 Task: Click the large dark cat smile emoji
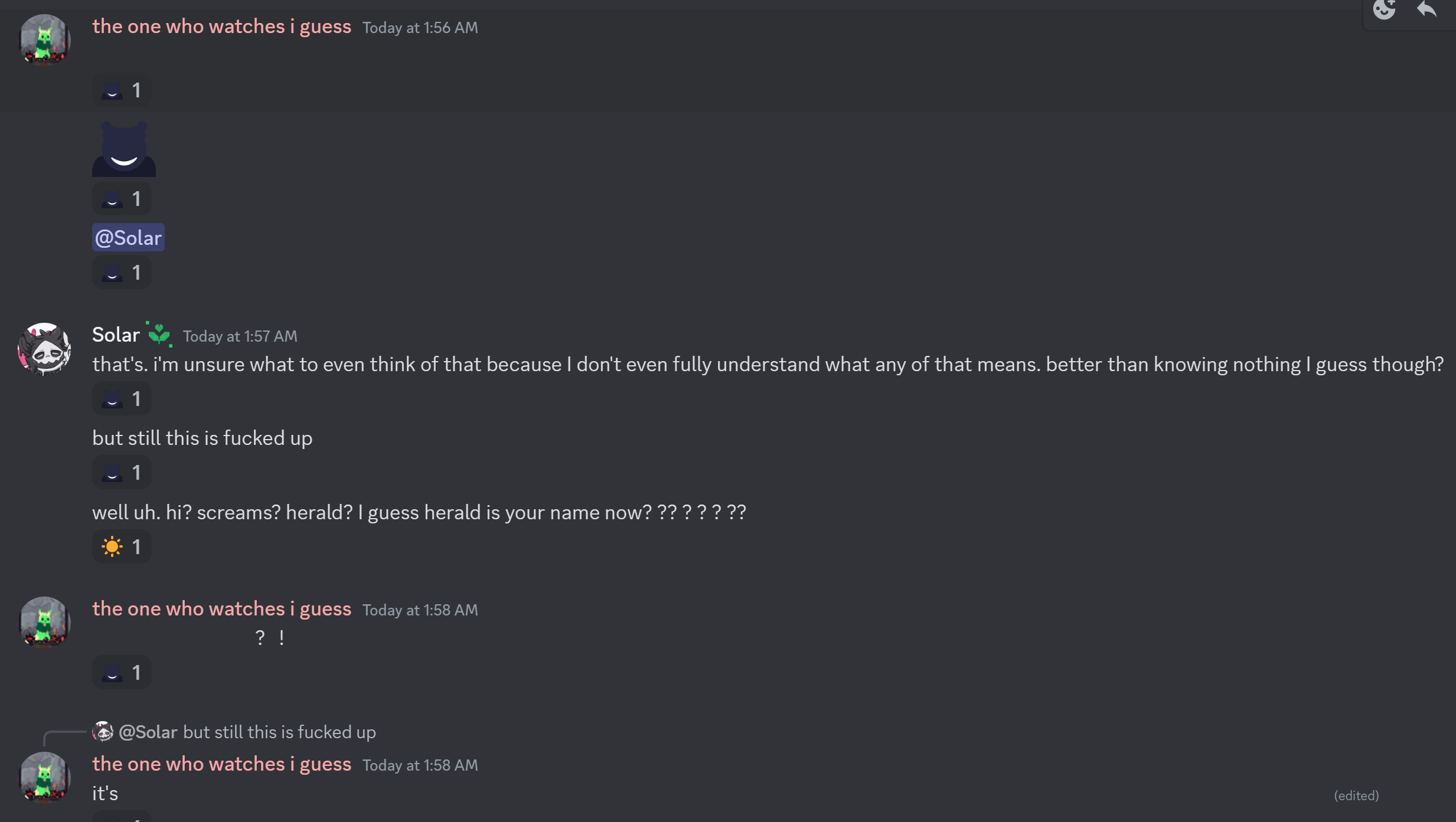coord(124,149)
